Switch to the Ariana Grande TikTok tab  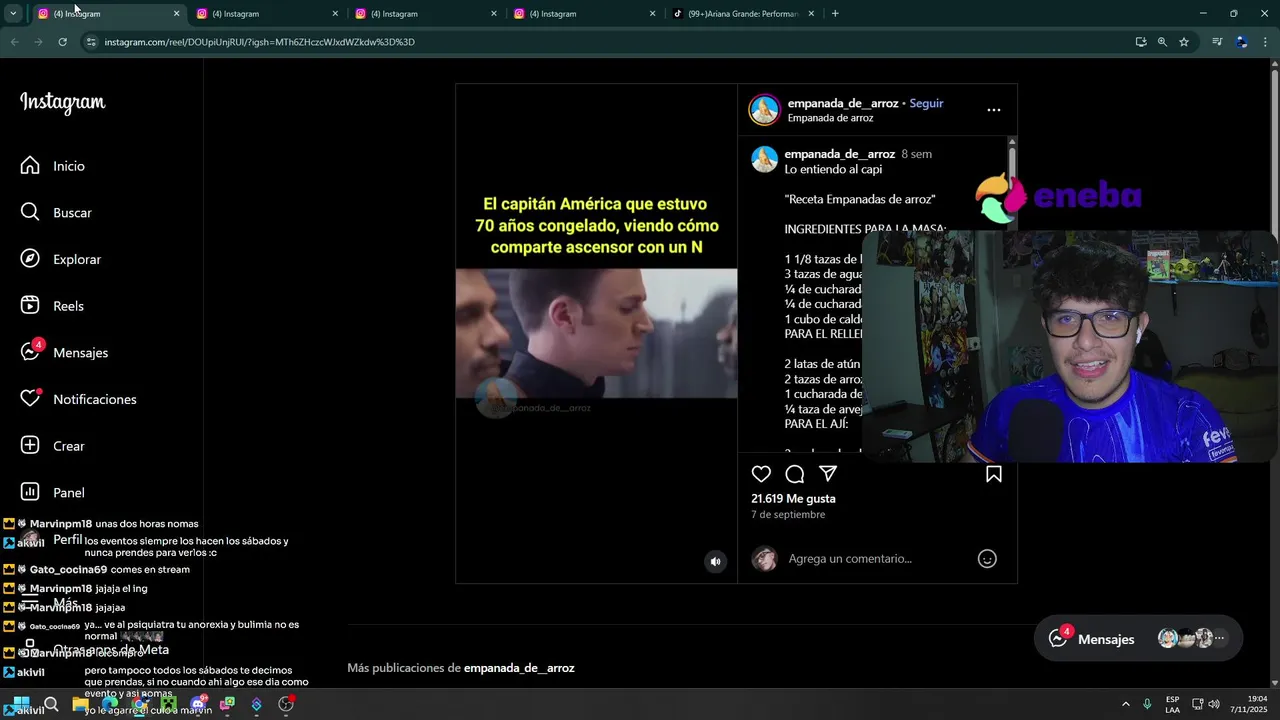743,14
